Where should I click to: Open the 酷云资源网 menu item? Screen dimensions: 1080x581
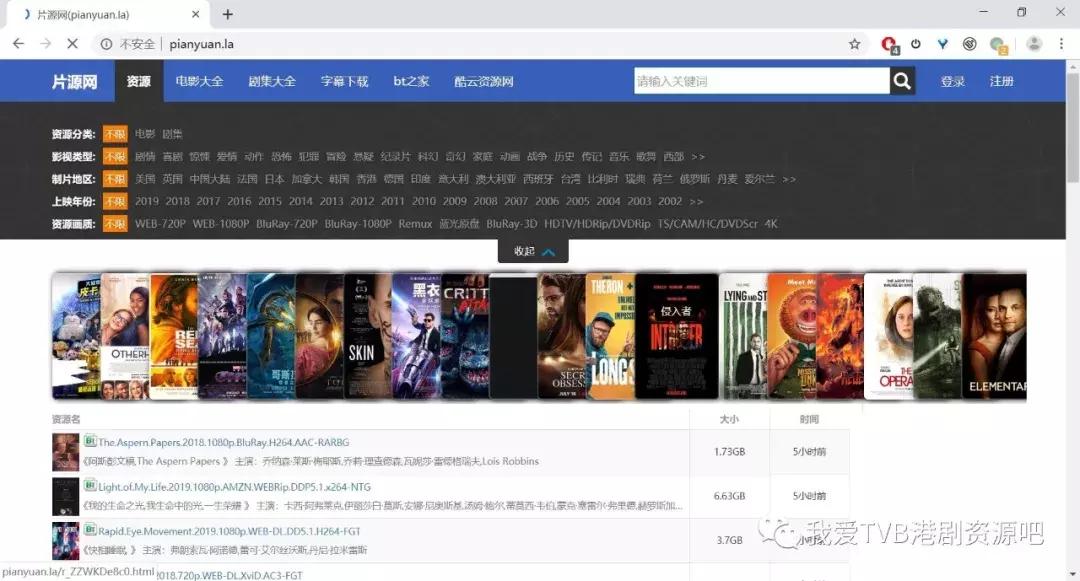[484, 81]
